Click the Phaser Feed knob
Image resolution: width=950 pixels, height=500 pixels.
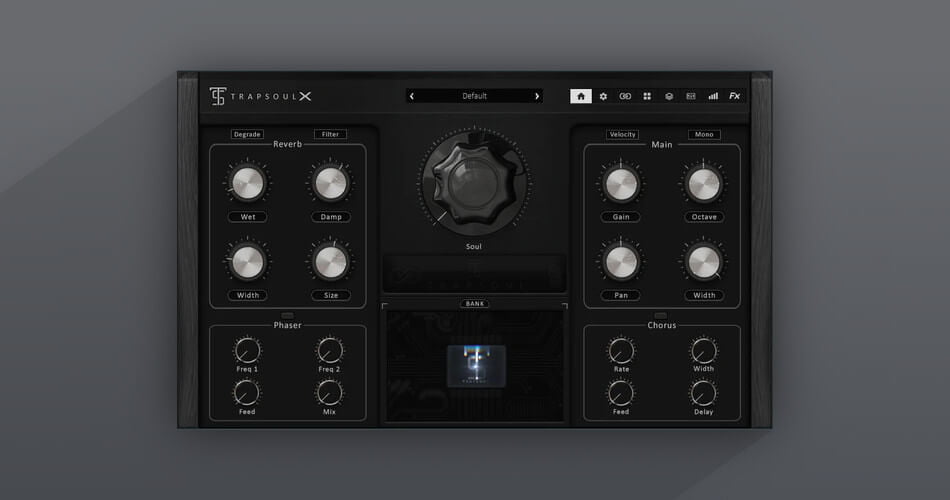tap(247, 393)
